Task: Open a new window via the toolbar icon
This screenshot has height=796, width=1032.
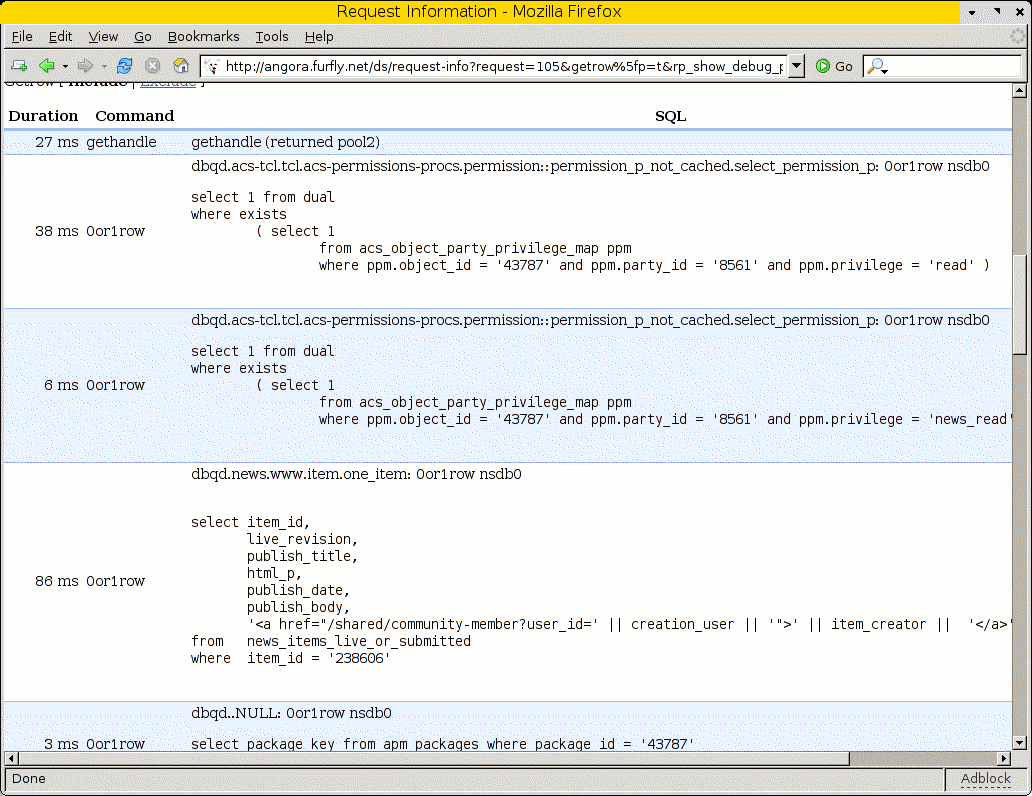Action: tap(18, 65)
